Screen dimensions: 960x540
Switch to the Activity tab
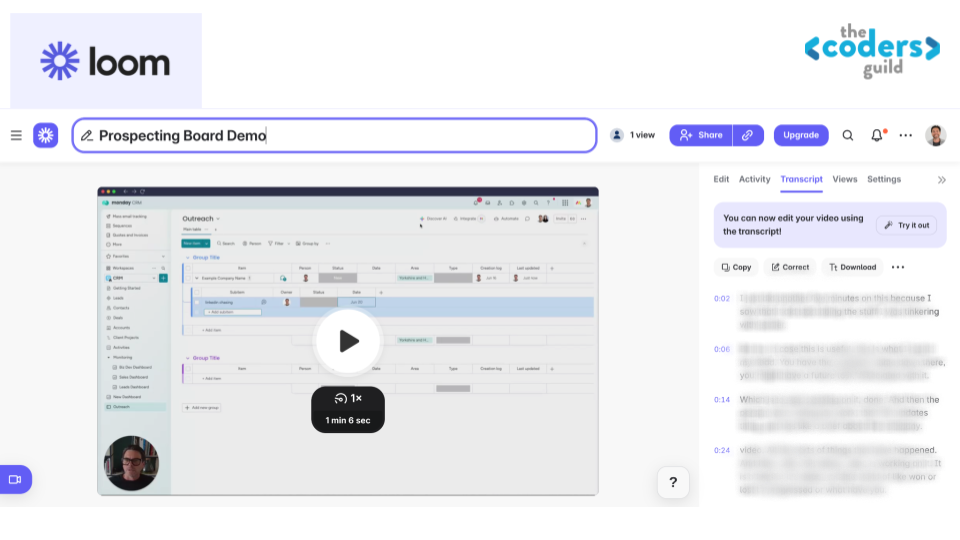pyautogui.click(x=754, y=179)
